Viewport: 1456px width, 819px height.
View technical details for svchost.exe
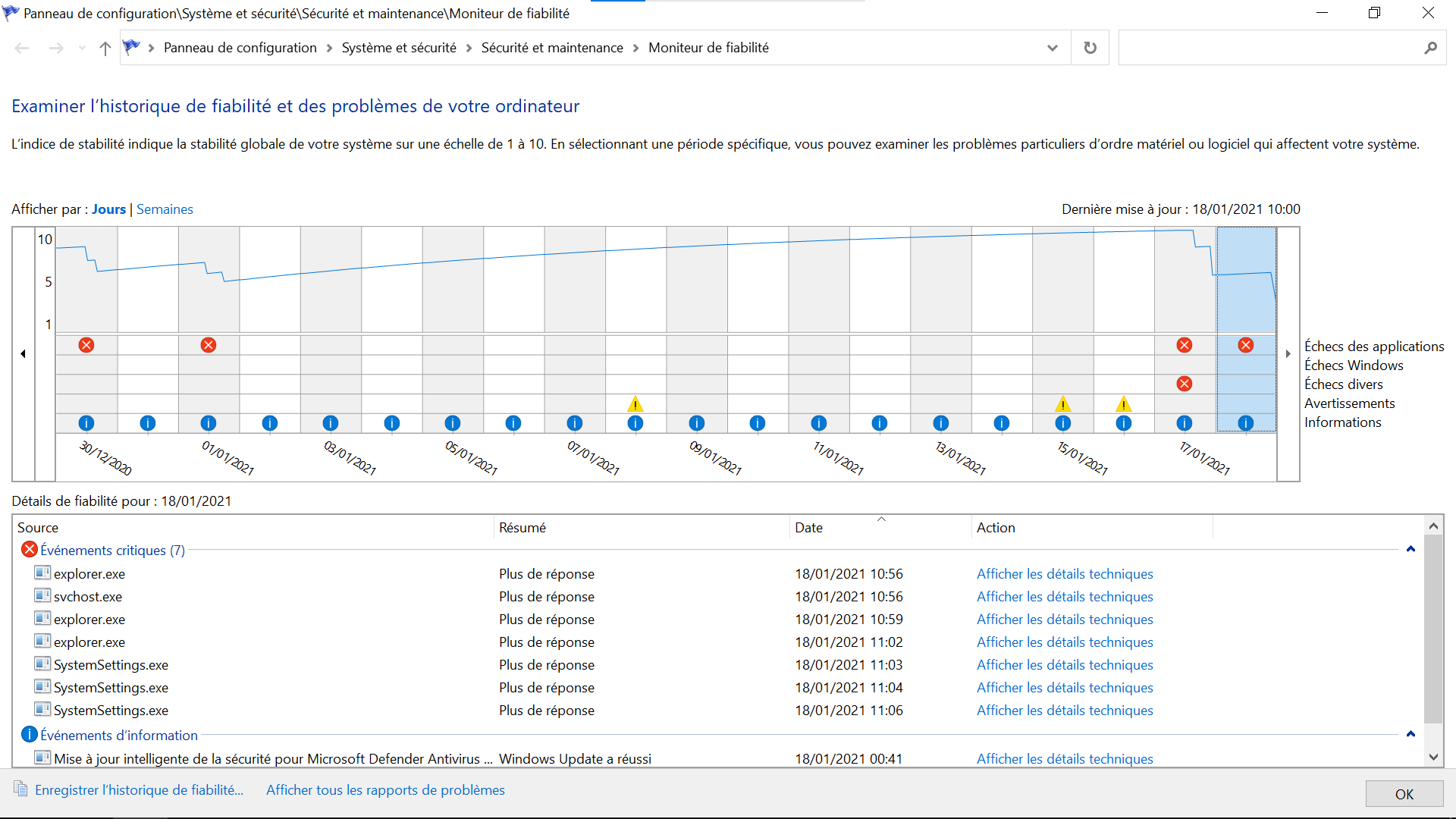coord(1065,597)
